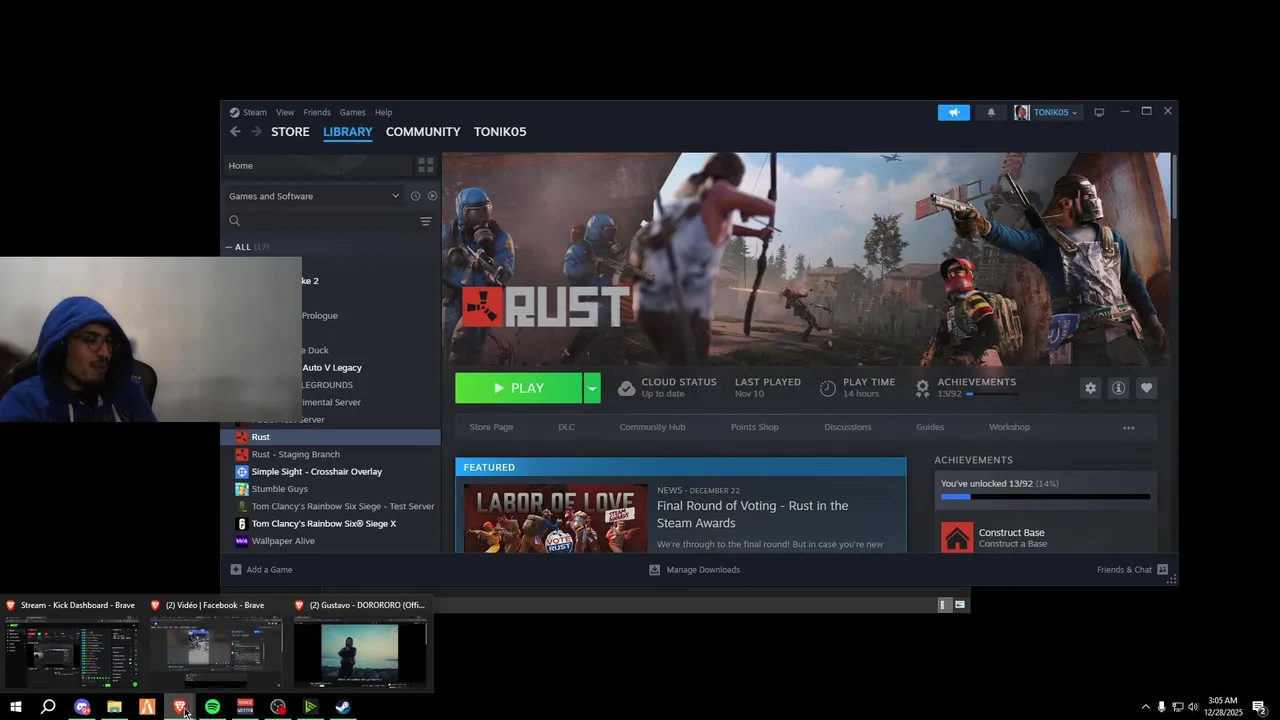The image size is (1280, 720).
Task: Switch to Vidéo | Facebook Brave preview
Action: coord(216,644)
